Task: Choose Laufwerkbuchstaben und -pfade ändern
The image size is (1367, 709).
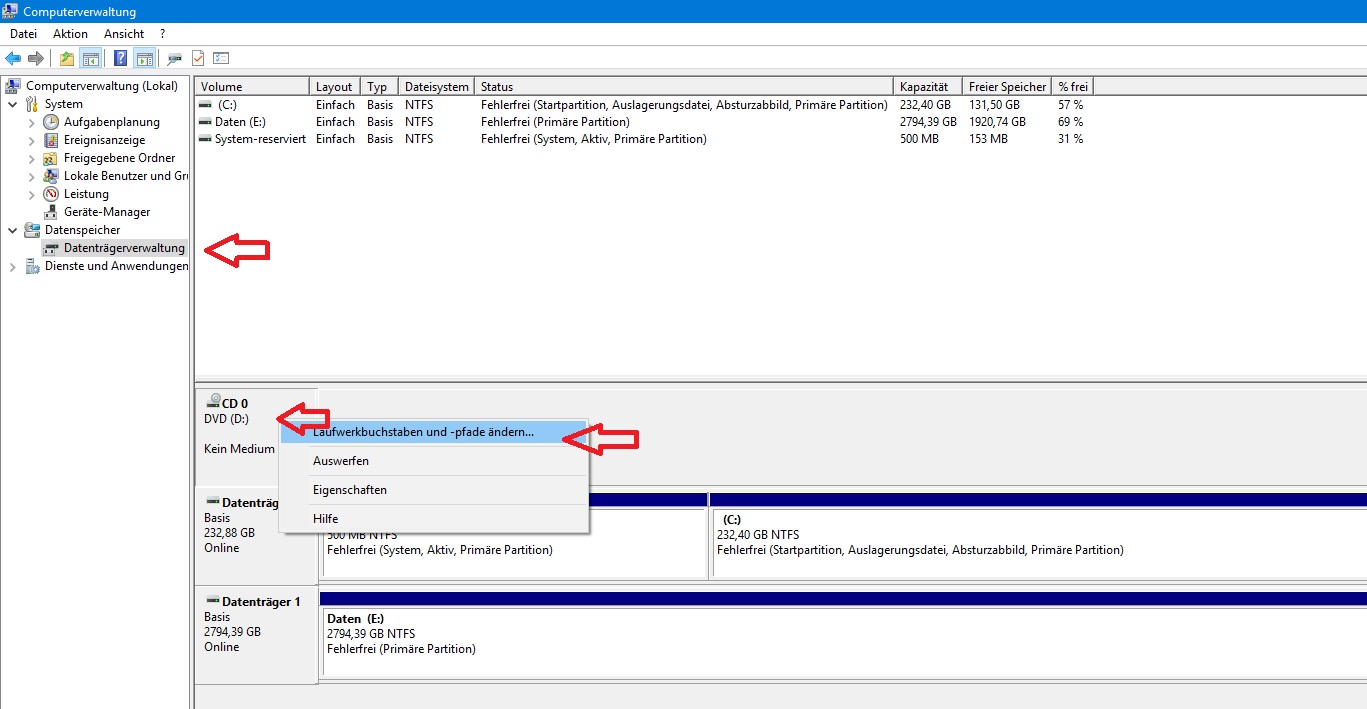Action: tap(433, 432)
